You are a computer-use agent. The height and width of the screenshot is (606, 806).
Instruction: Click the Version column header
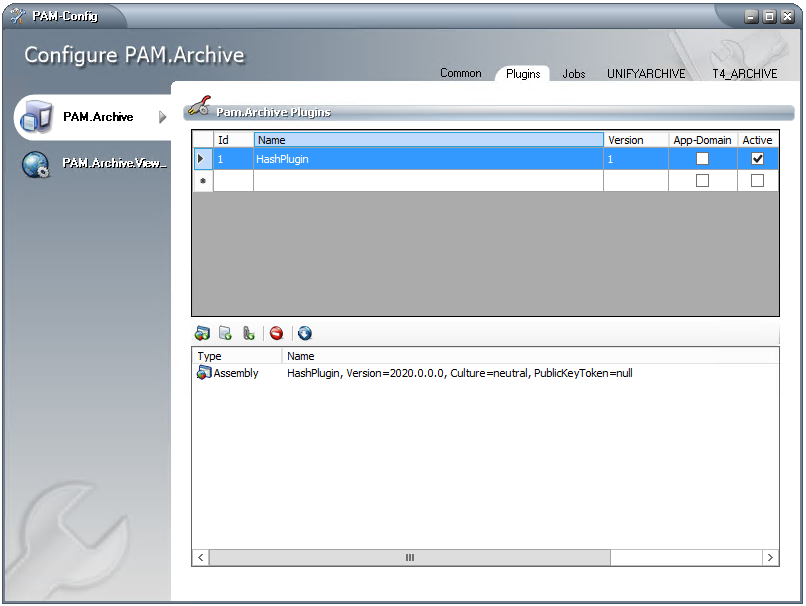[636, 140]
